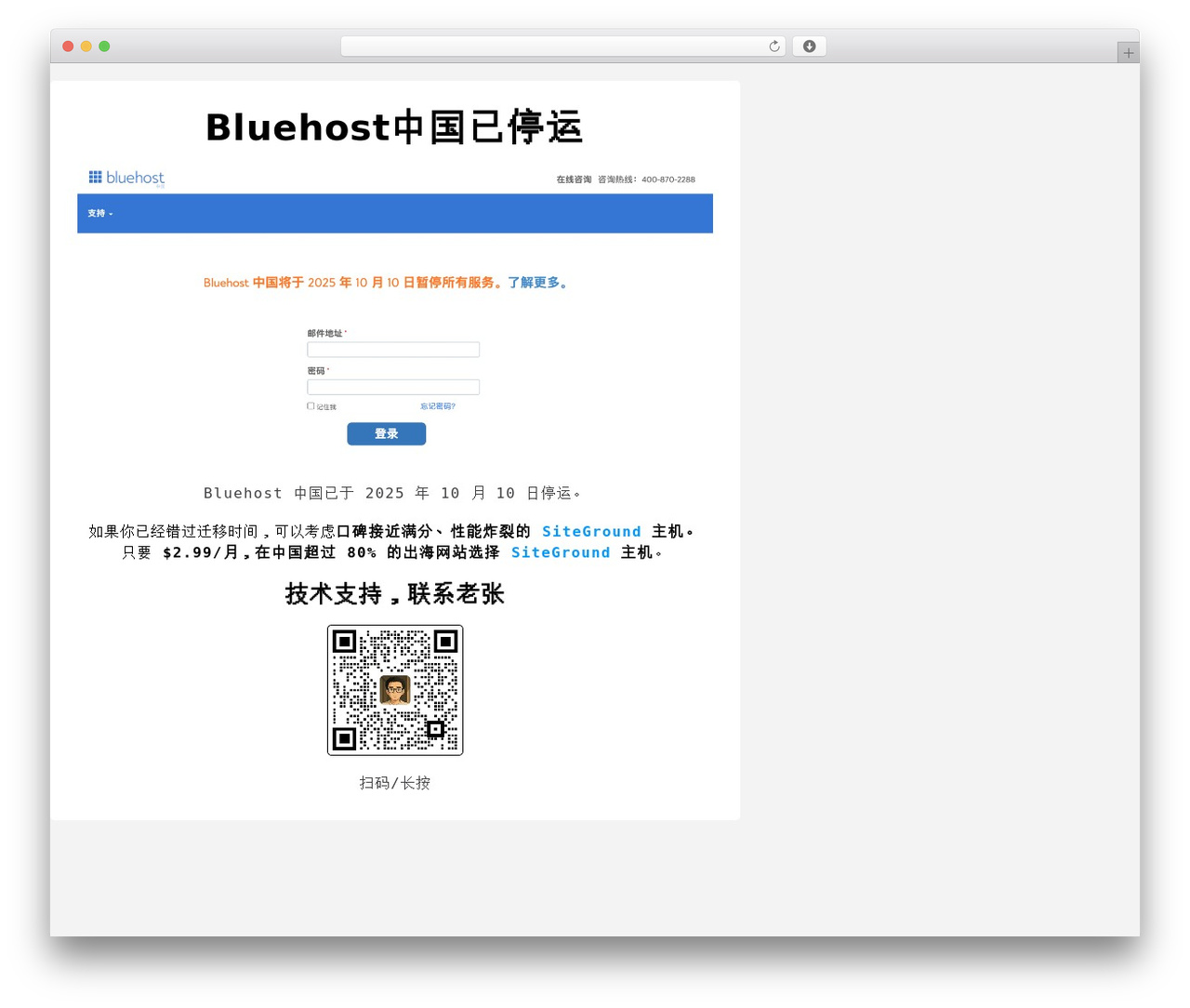
Task: Click the avatar in the QR code center
Action: [395, 690]
